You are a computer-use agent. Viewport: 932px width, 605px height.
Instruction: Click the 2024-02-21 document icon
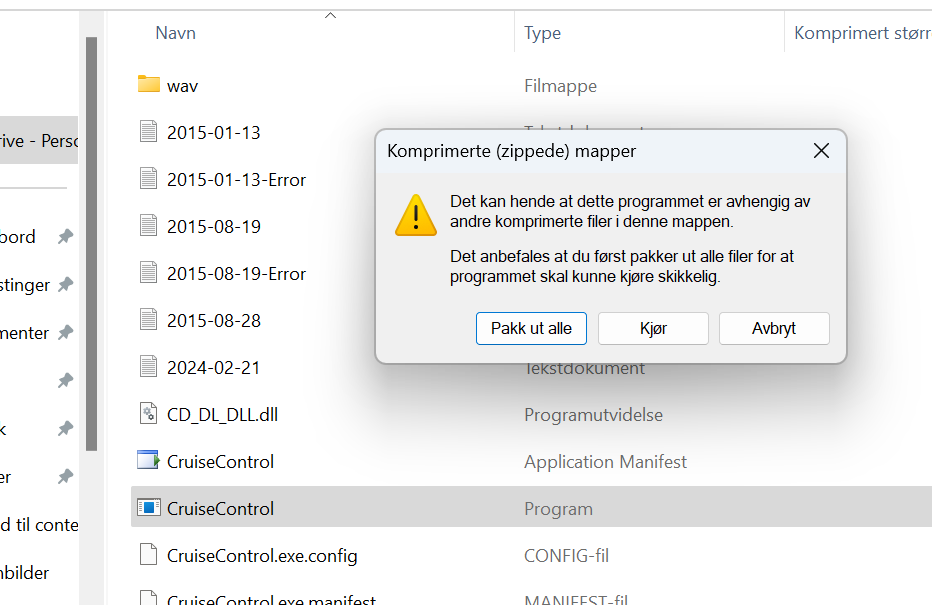pyautogui.click(x=149, y=367)
